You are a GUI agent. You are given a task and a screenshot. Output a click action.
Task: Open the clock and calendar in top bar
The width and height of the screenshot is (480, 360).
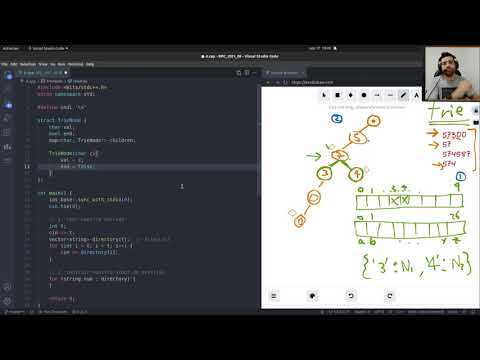320,48
